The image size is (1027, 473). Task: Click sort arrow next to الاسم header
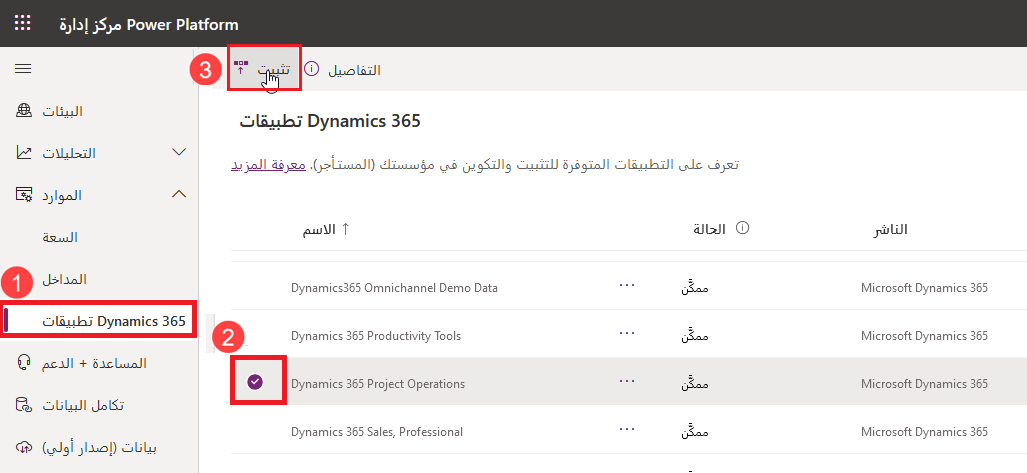346,229
